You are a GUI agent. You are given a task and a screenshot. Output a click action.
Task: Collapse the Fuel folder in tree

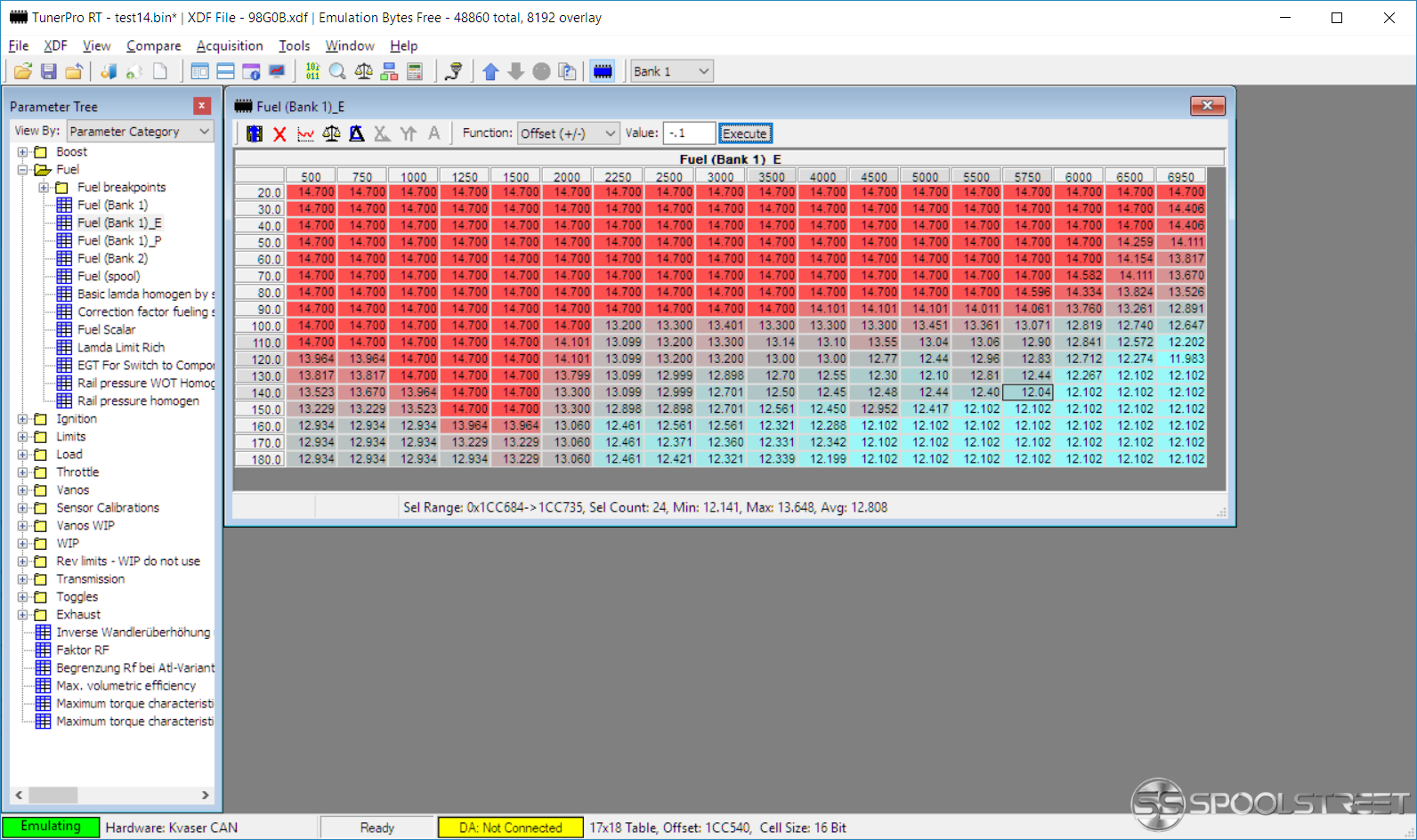click(23, 170)
